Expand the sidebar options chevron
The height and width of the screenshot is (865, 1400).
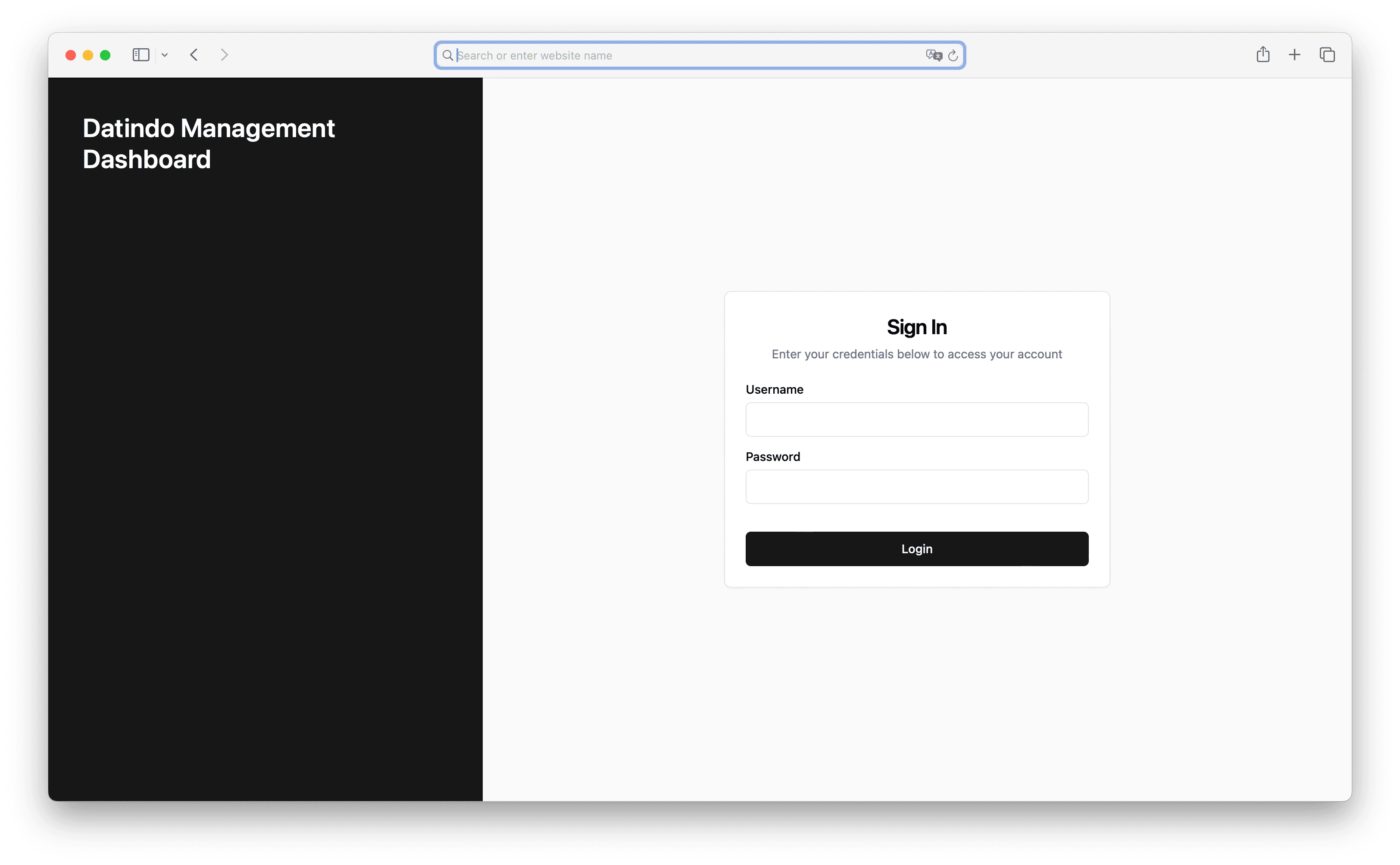(165, 54)
